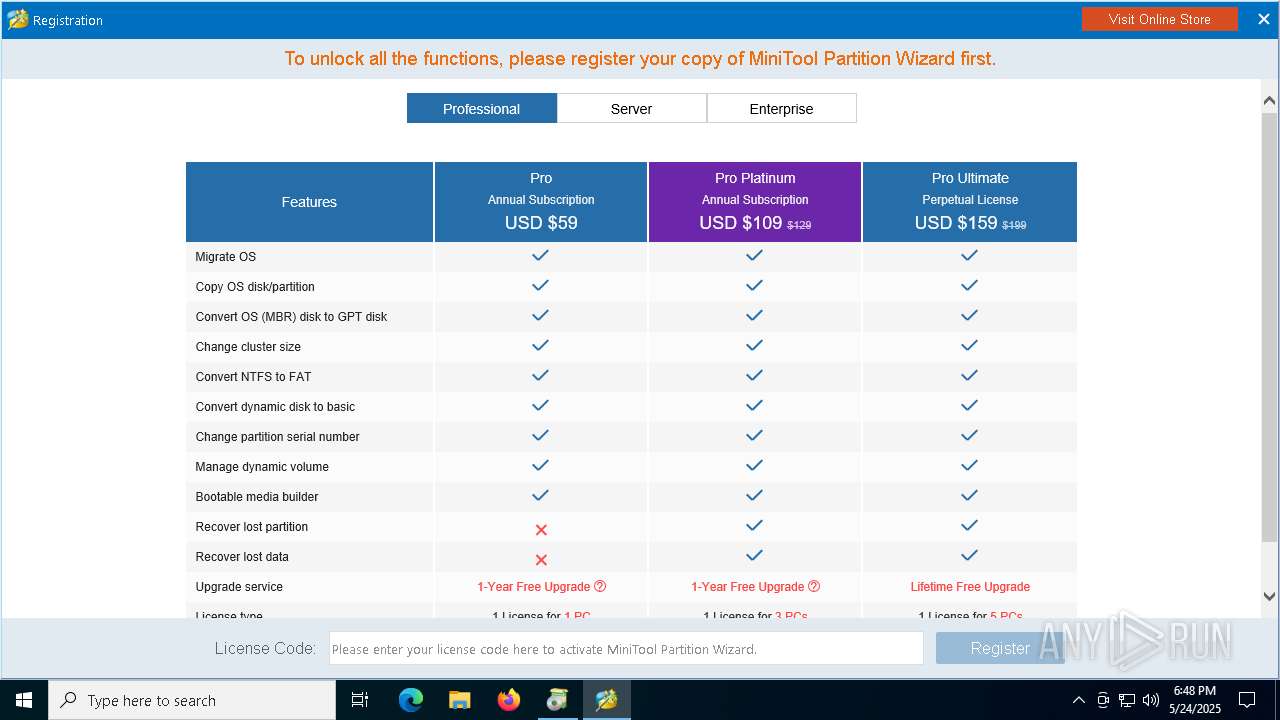
Task: Click the Pro checkmark for Bootable media builder
Action: click(x=540, y=495)
